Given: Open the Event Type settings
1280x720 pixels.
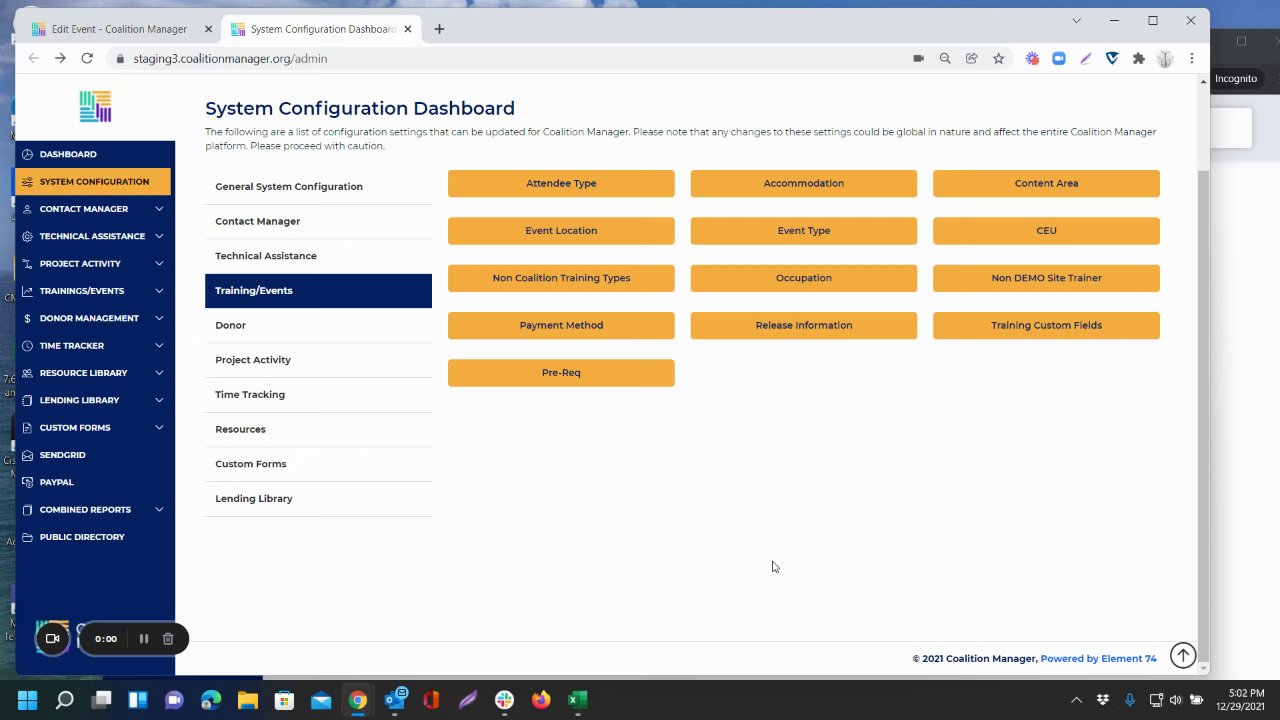Looking at the screenshot, I should point(804,231).
